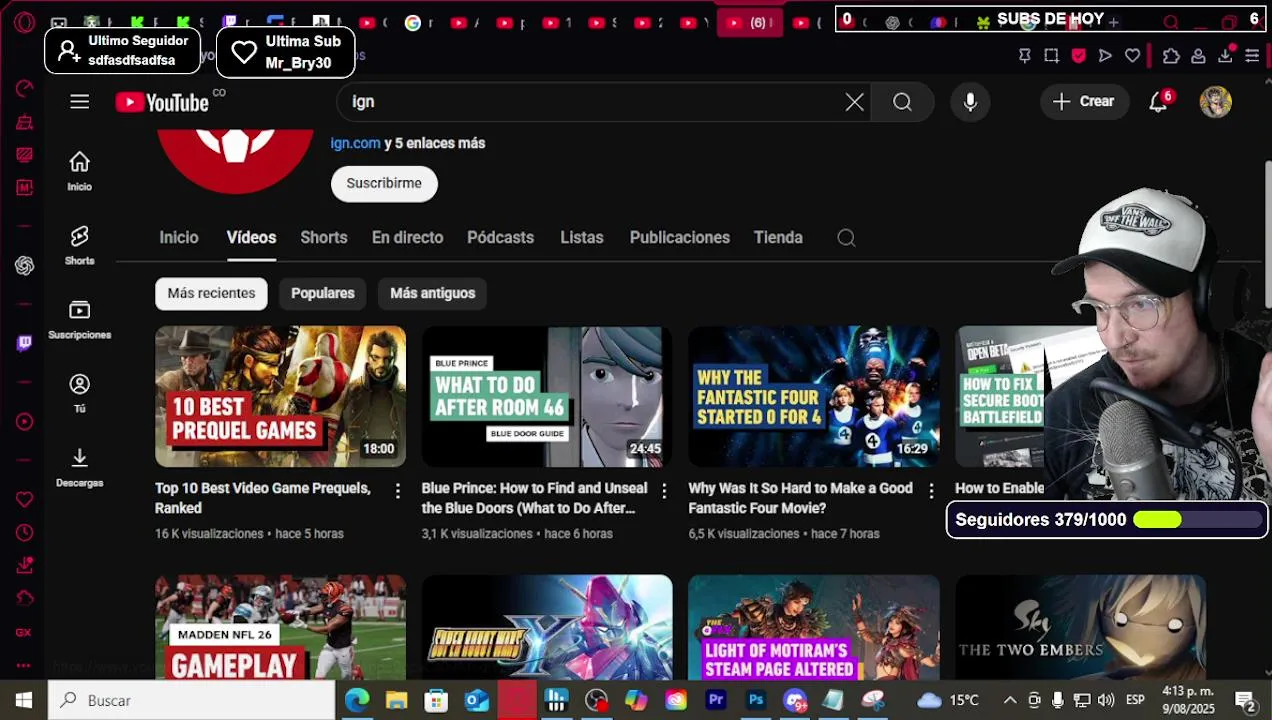Image resolution: width=1272 pixels, height=720 pixels.
Task: Click the YouTube logo
Action: coord(162,102)
